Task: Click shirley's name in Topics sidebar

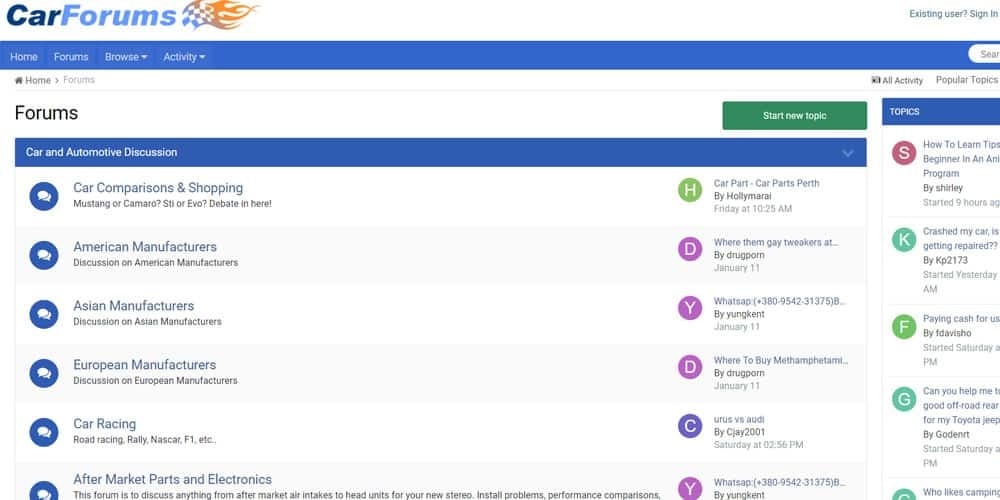Action: click(949, 188)
